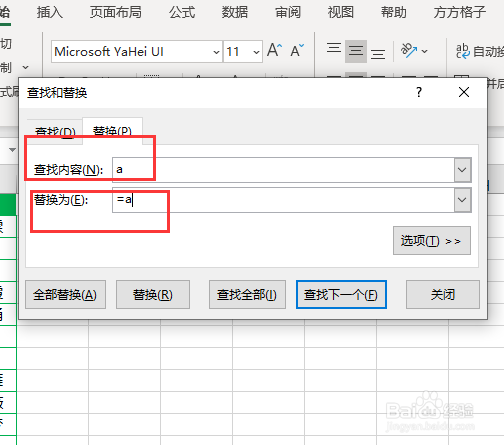Switch to 查找(D) tab in dialog

coord(55,132)
